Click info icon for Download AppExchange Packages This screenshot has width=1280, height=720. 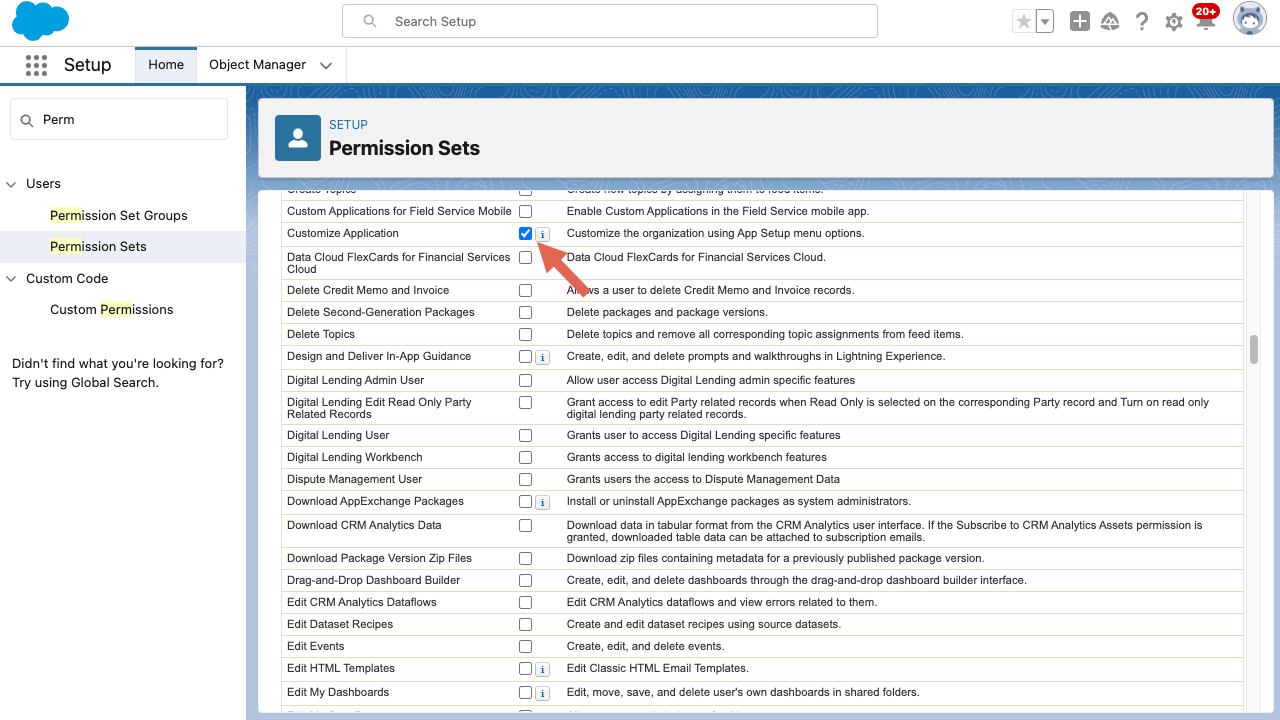coord(542,502)
